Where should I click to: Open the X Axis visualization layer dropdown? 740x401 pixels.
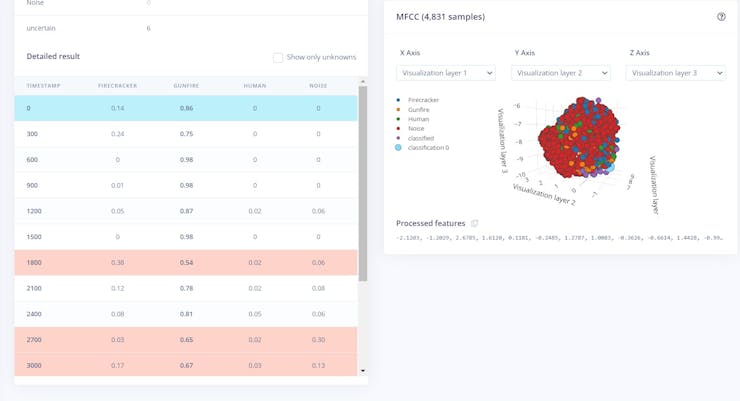click(x=446, y=73)
